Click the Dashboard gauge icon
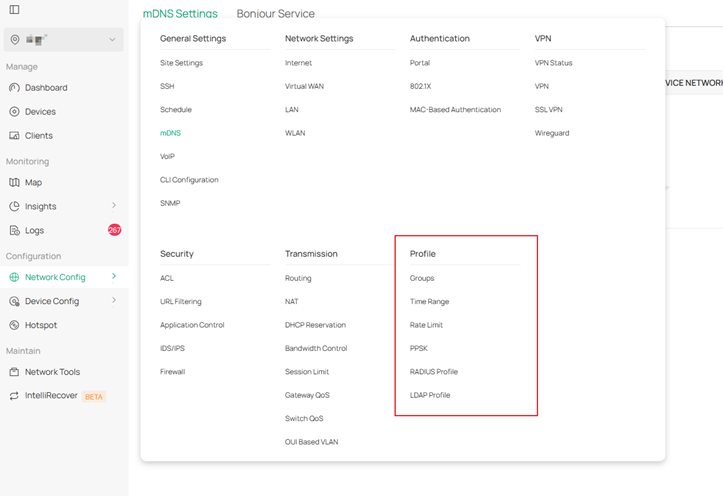The width and height of the screenshot is (723, 496). coord(14,88)
